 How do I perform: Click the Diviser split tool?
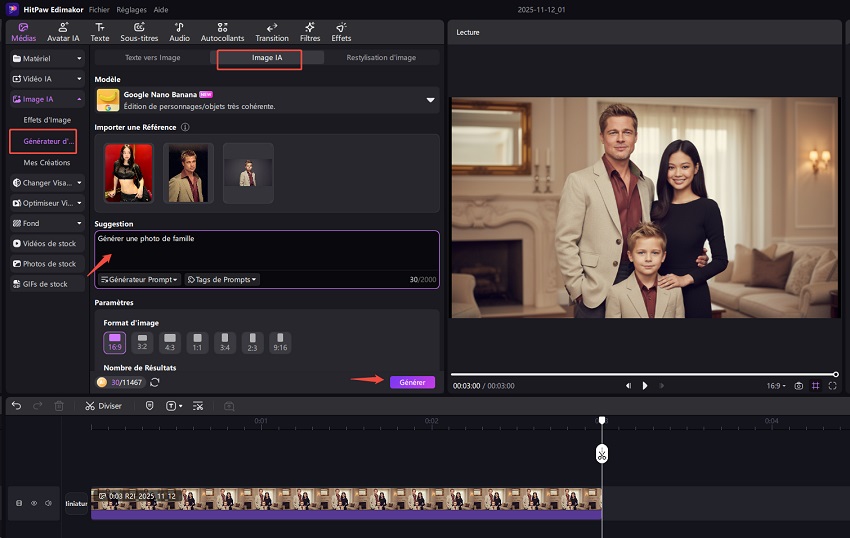coord(103,406)
